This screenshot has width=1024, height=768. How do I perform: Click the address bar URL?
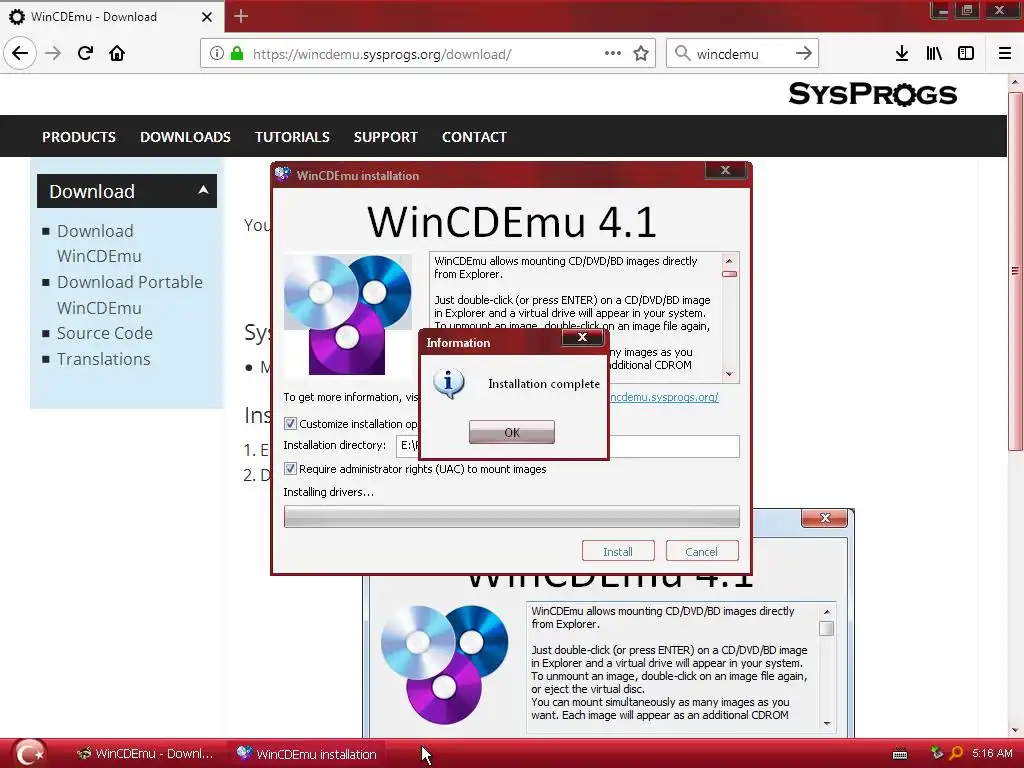[x=381, y=54]
